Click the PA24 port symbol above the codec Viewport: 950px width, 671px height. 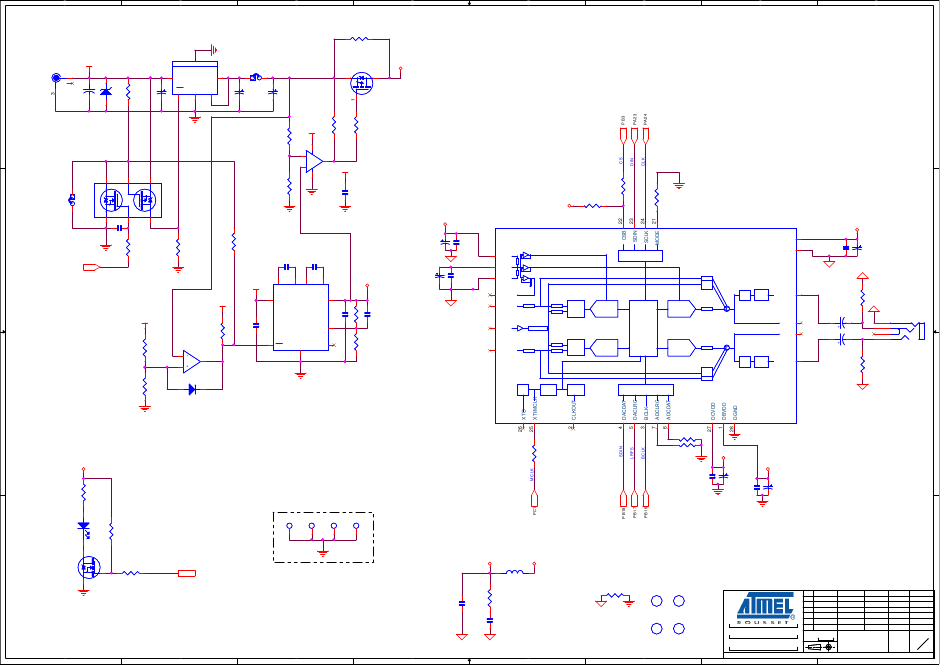(x=646, y=135)
